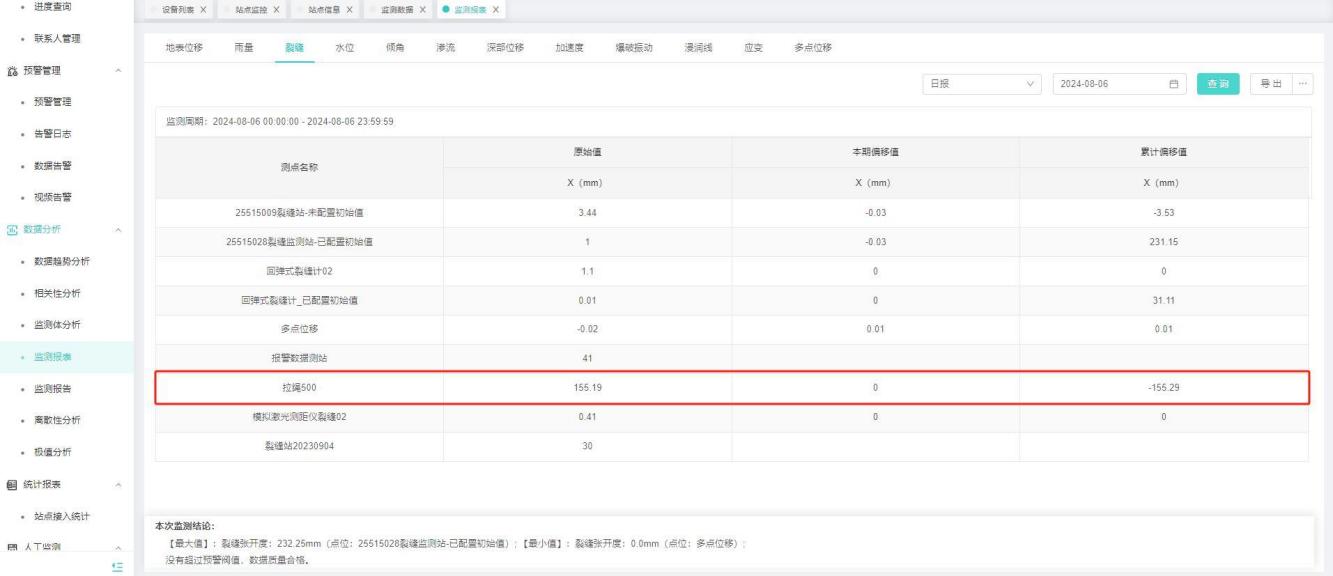Close the 监测数据 tab
The image size is (1333, 576).
click(422, 10)
